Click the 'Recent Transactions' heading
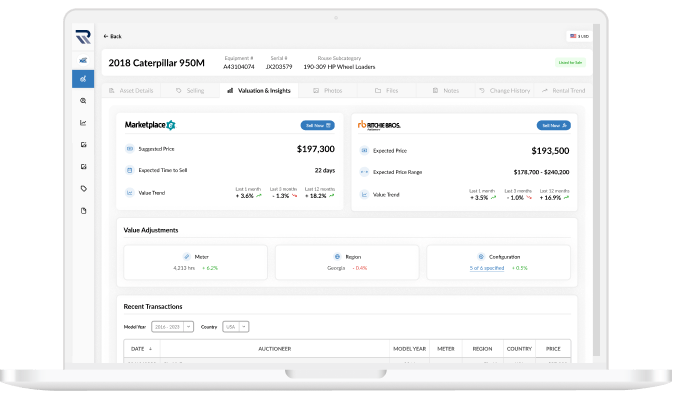 coord(153,307)
